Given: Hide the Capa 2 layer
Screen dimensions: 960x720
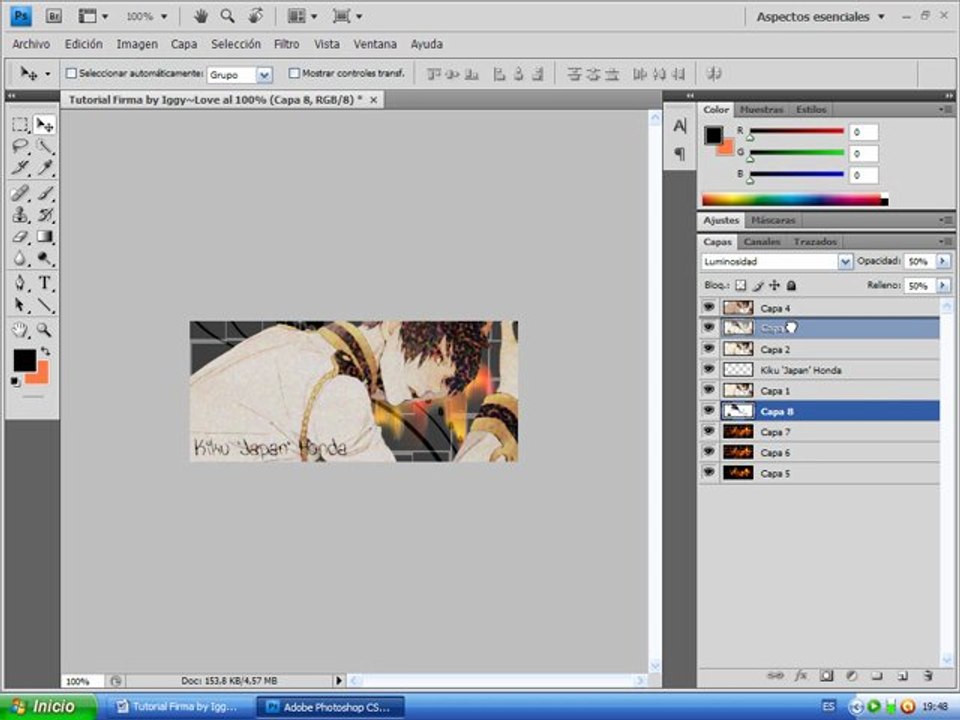Looking at the screenshot, I should point(709,348).
